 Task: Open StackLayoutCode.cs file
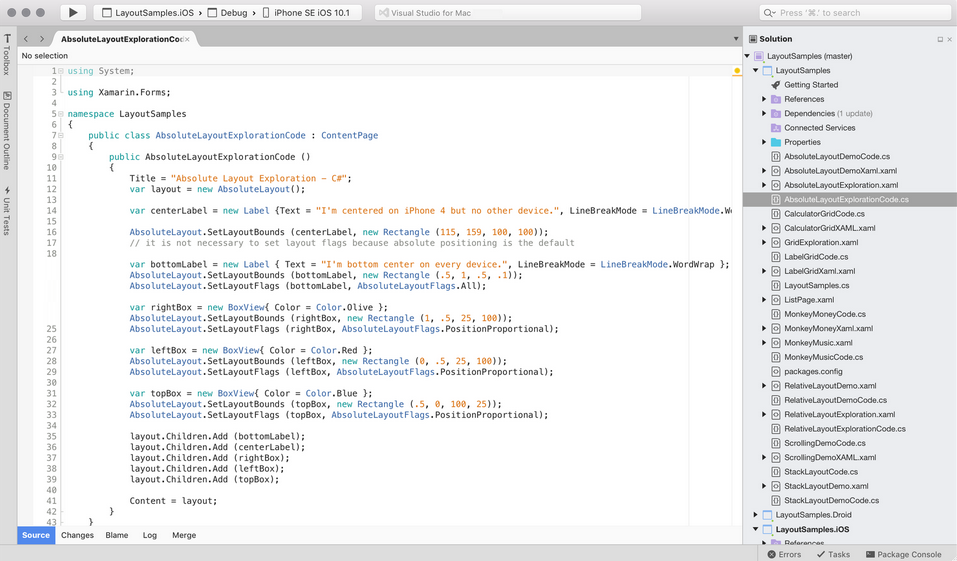(821, 472)
